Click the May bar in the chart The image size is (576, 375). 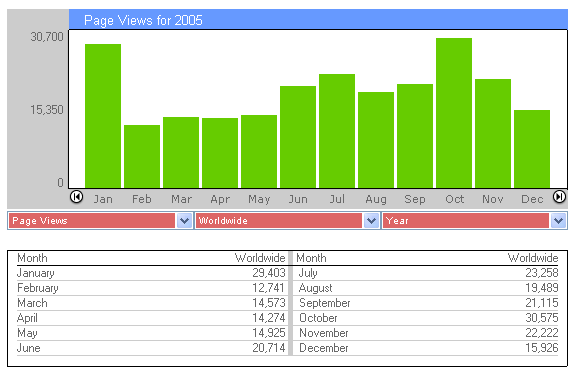pos(259,152)
